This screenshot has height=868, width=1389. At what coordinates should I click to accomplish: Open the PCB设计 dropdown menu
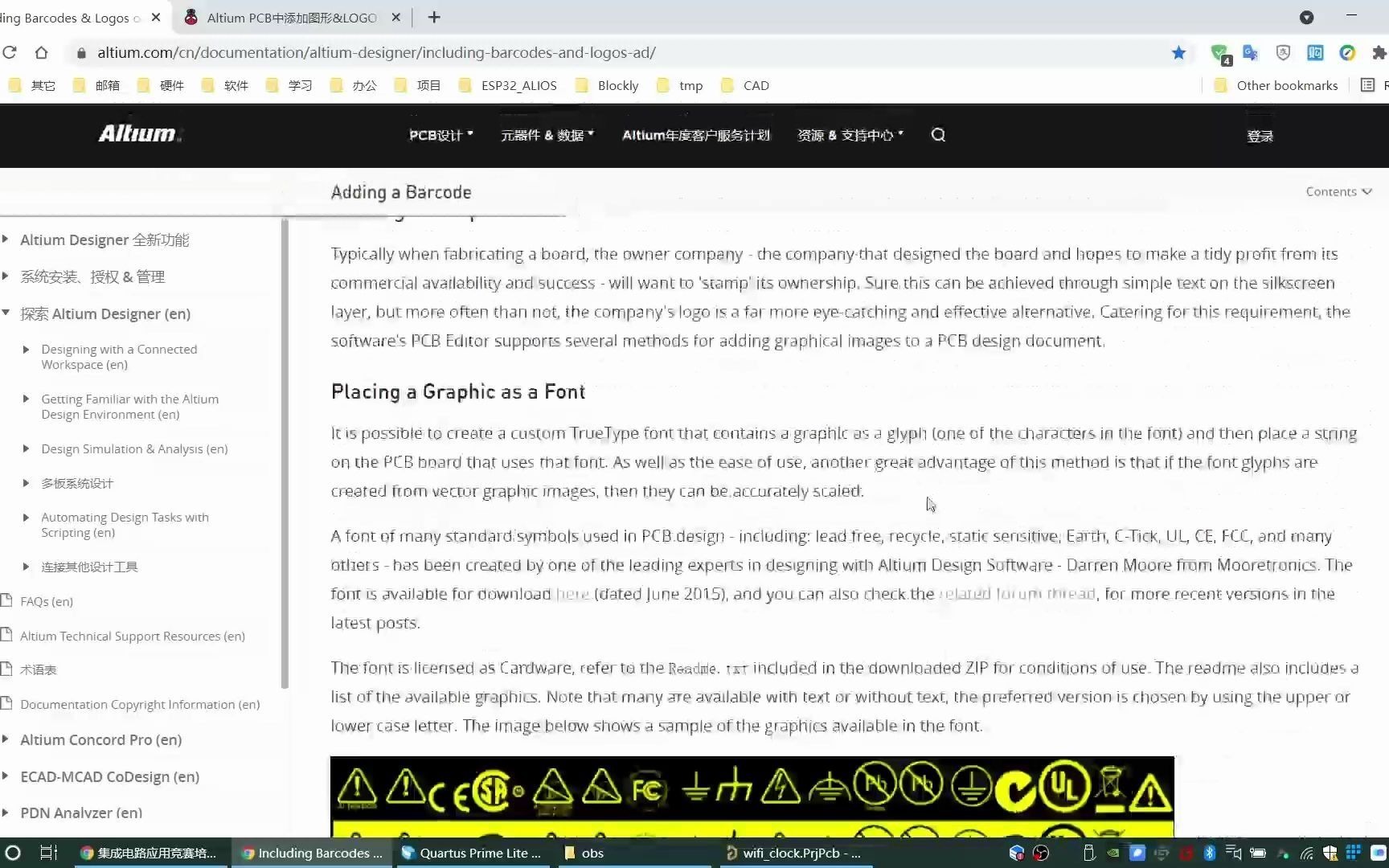[441, 135]
